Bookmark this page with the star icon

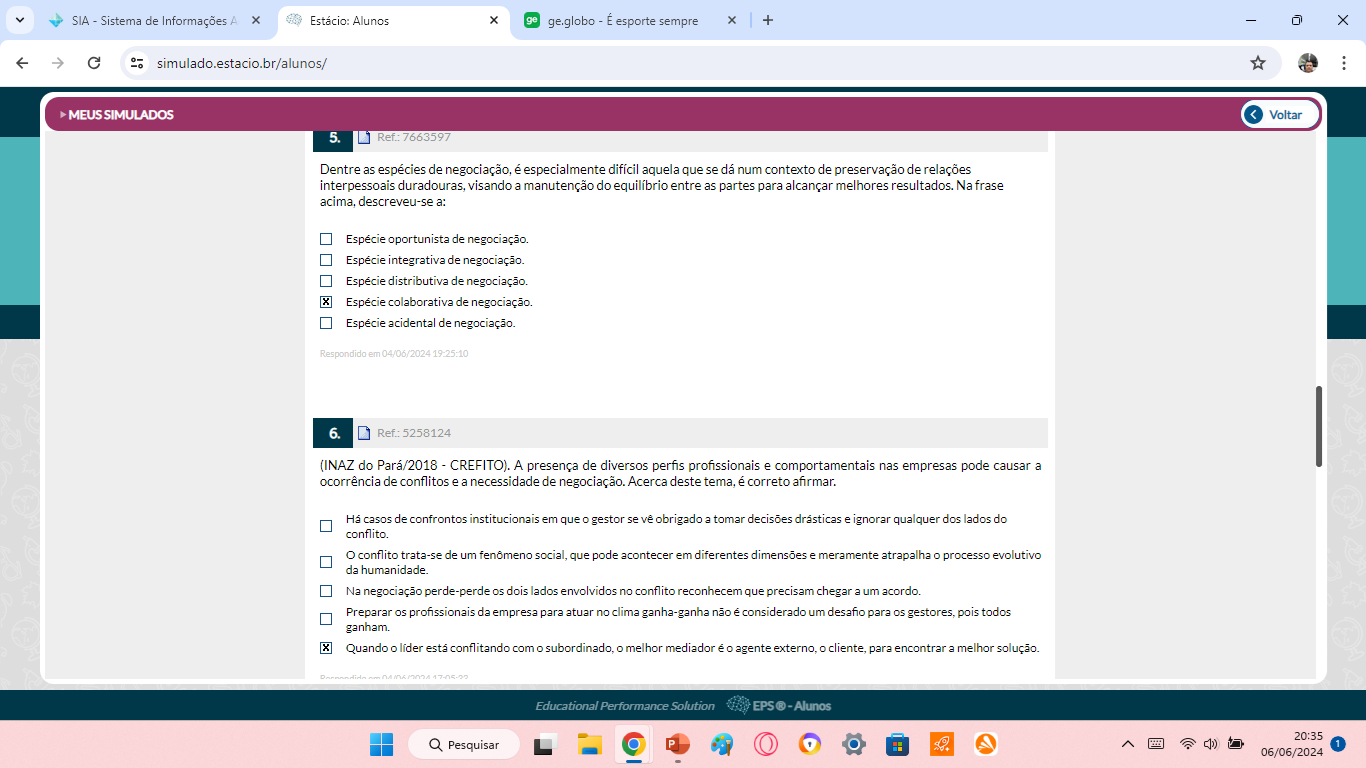click(x=1257, y=63)
